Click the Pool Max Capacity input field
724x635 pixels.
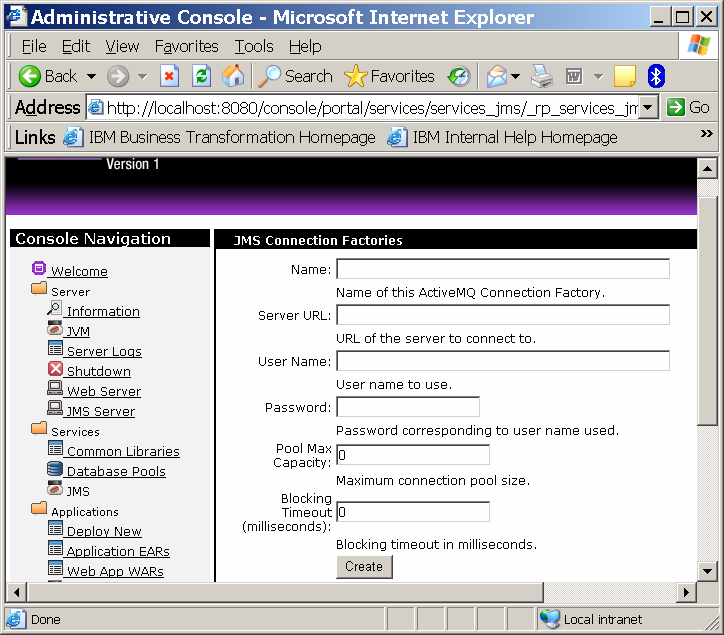click(412, 455)
